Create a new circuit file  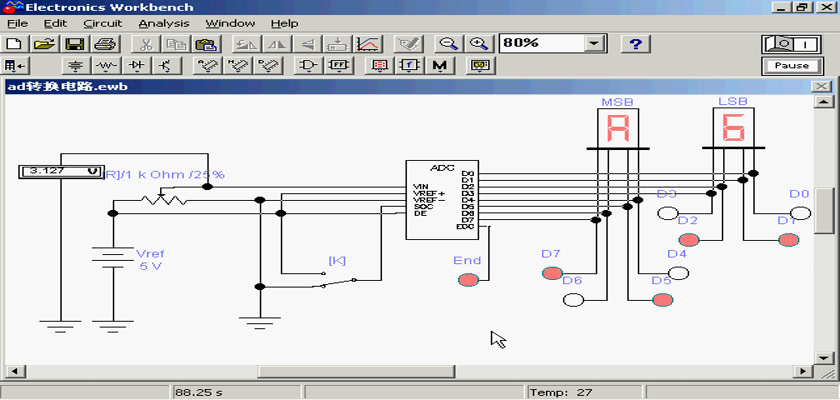coord(15,44)
